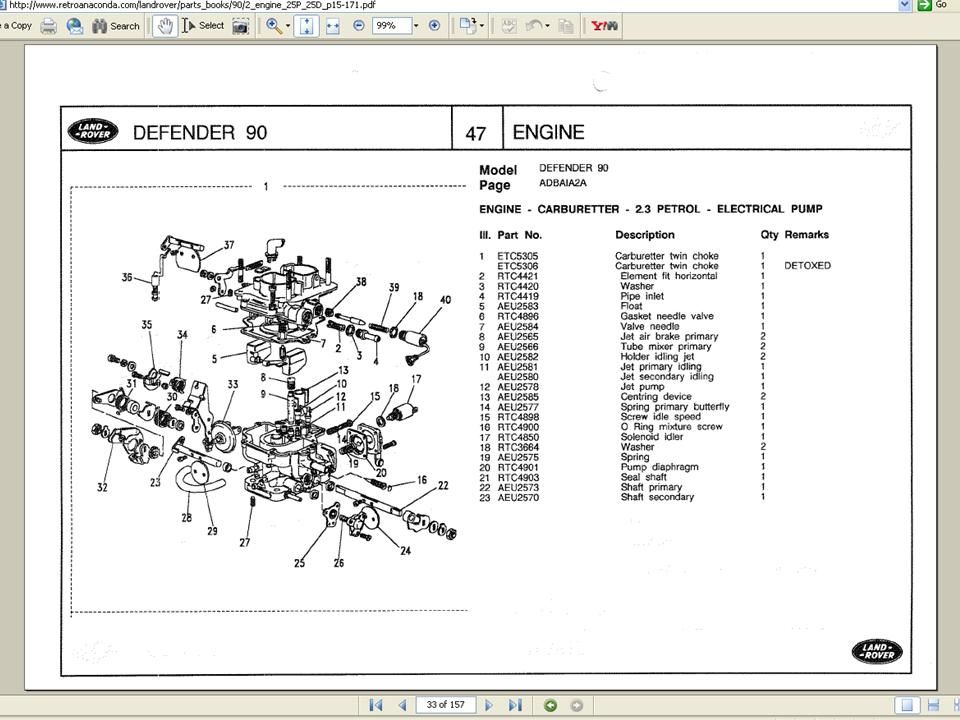Screen dimensions: 960x720
Task: Toggle Single Page layout in status bar
Action: coord(907,705)
